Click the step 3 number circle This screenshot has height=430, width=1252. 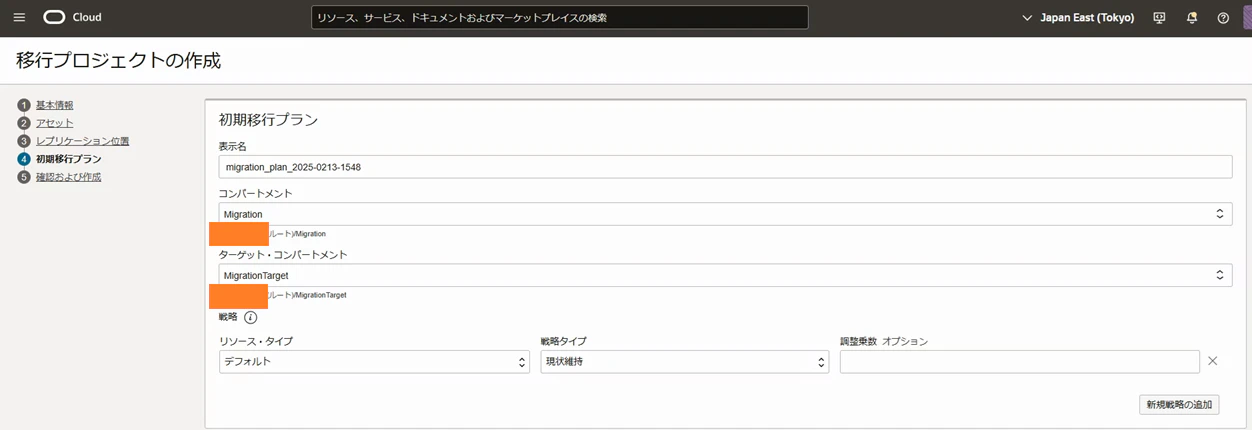coord(23,141)
